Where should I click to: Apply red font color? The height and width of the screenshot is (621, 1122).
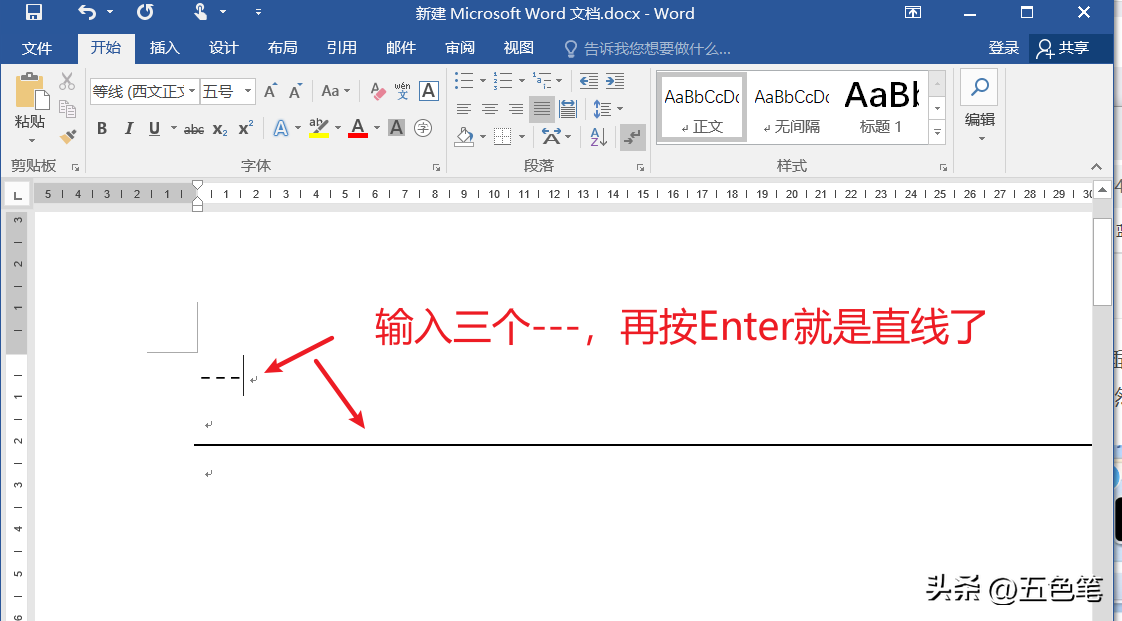point(358,129)
